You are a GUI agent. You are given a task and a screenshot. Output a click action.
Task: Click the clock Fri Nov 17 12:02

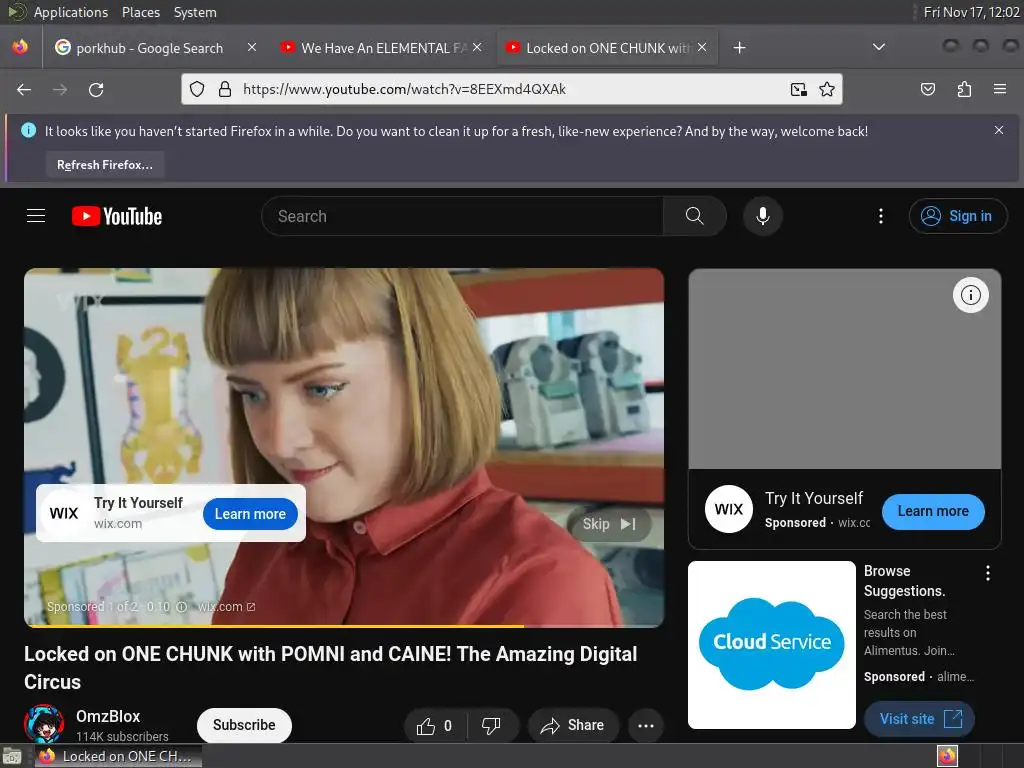[x=971, y=12]
